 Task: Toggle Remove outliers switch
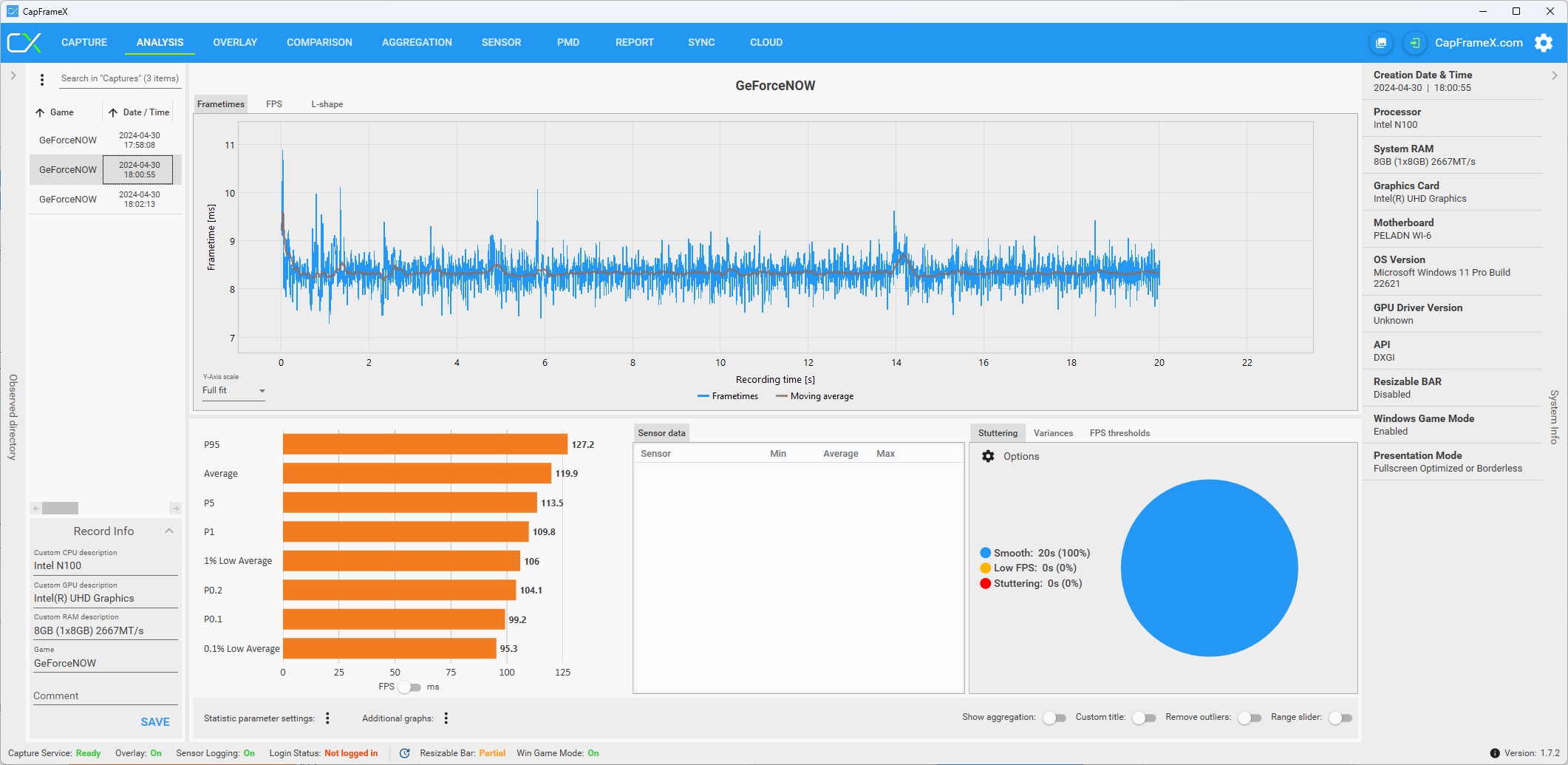(1250, 718)
